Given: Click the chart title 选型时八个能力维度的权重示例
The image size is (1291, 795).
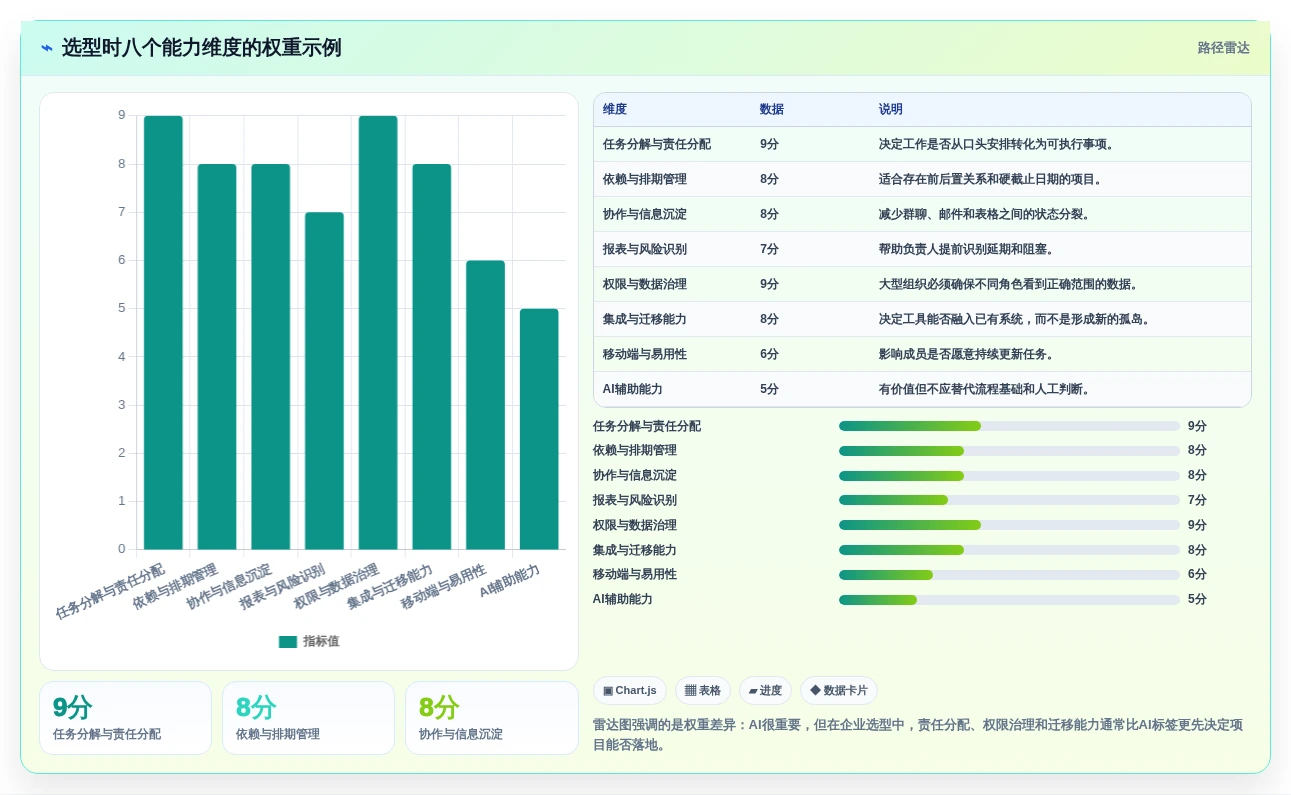Looking at the screenshot, I should pos(201,48).
